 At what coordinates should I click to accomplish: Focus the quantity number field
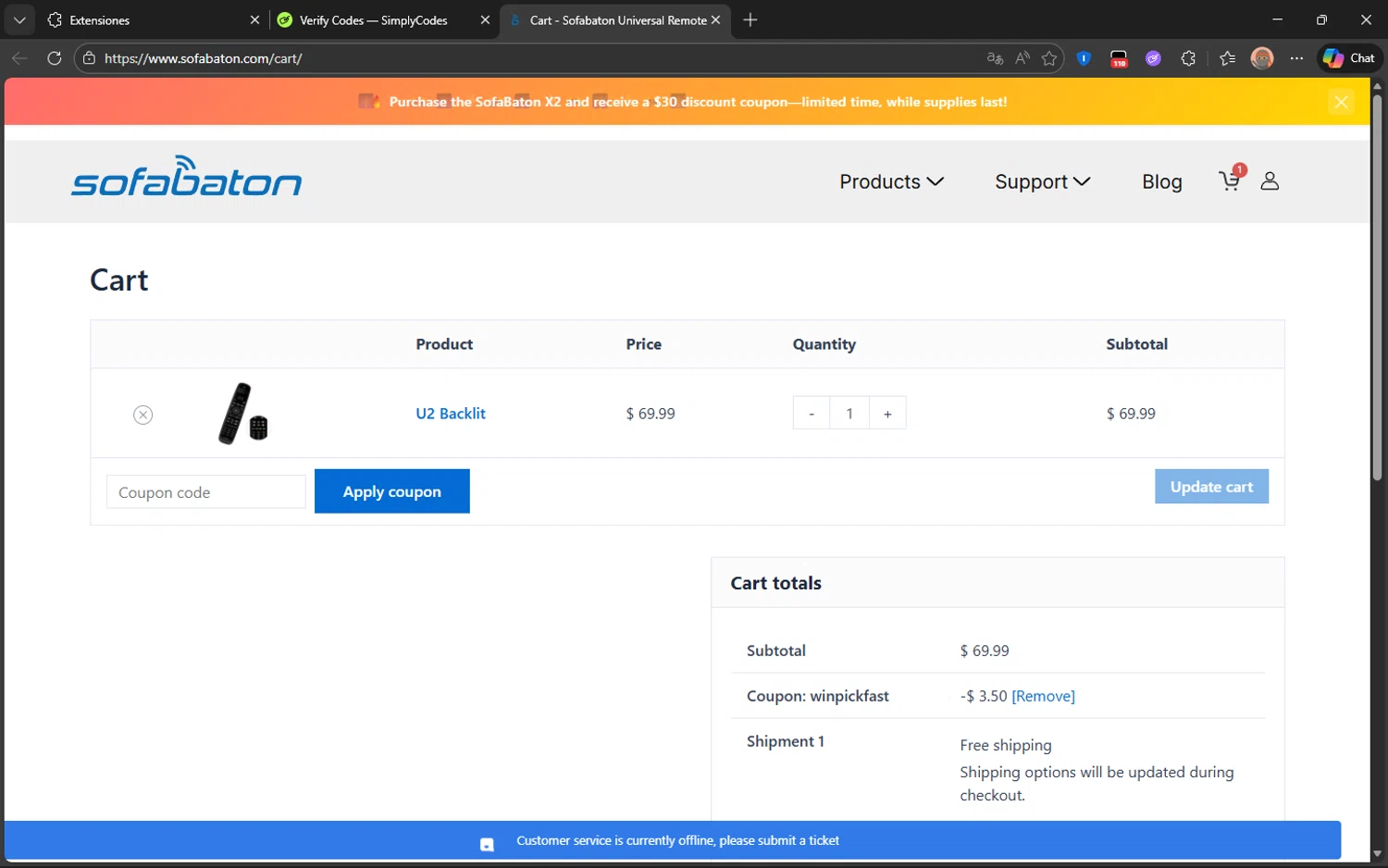pos(849,414)
